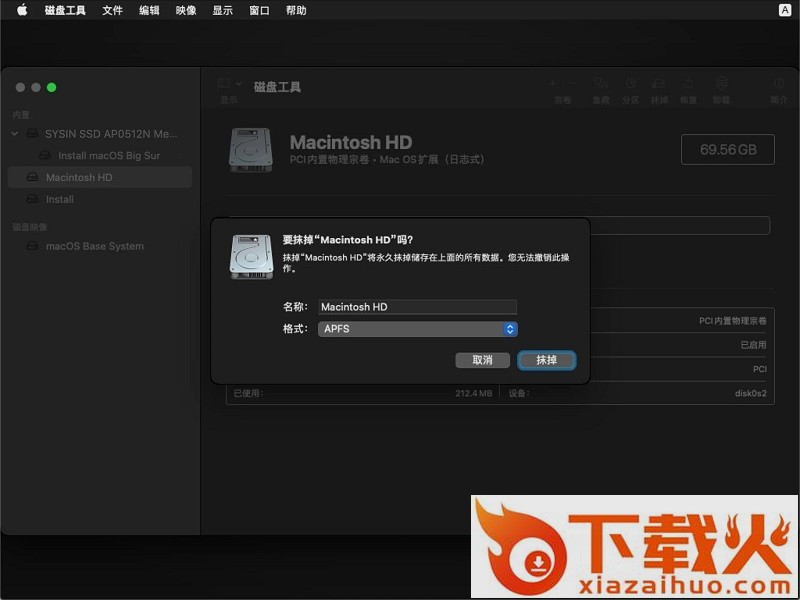
Task: Select the Install volume in sidebar
Action: 100,199
